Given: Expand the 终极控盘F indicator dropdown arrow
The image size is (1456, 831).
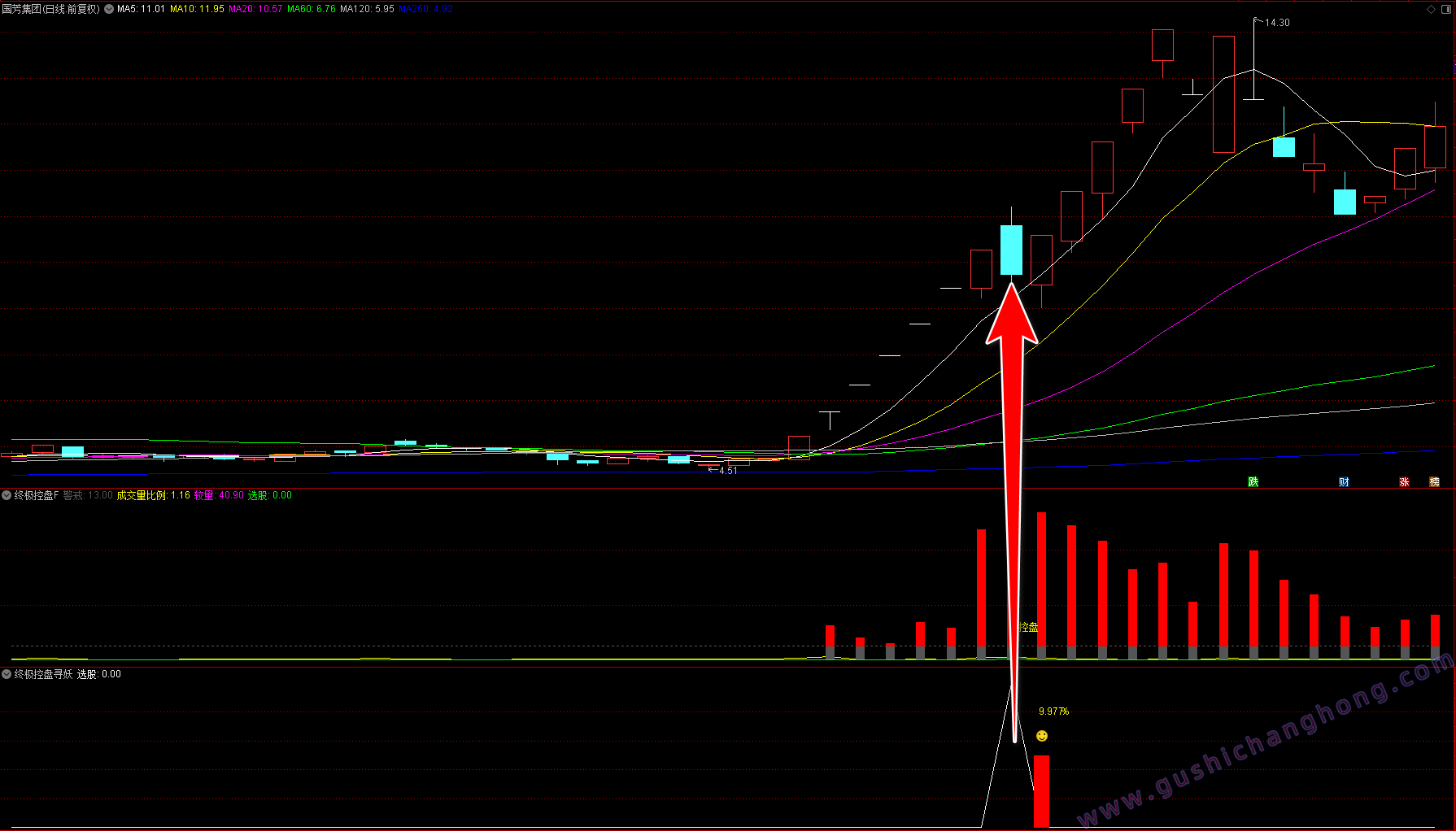Looking at the screenshot, I should click(7, 495).
